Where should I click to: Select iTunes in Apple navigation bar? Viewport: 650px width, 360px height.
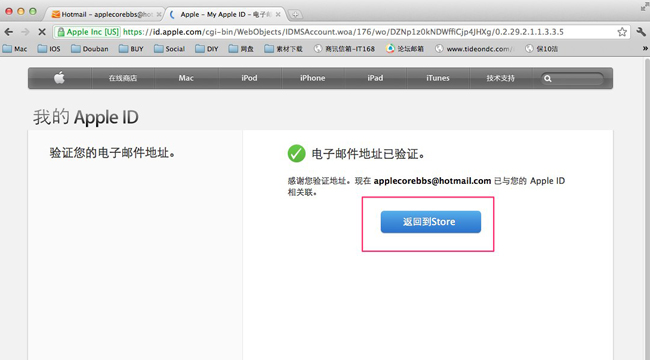click(x=438, y=78)
